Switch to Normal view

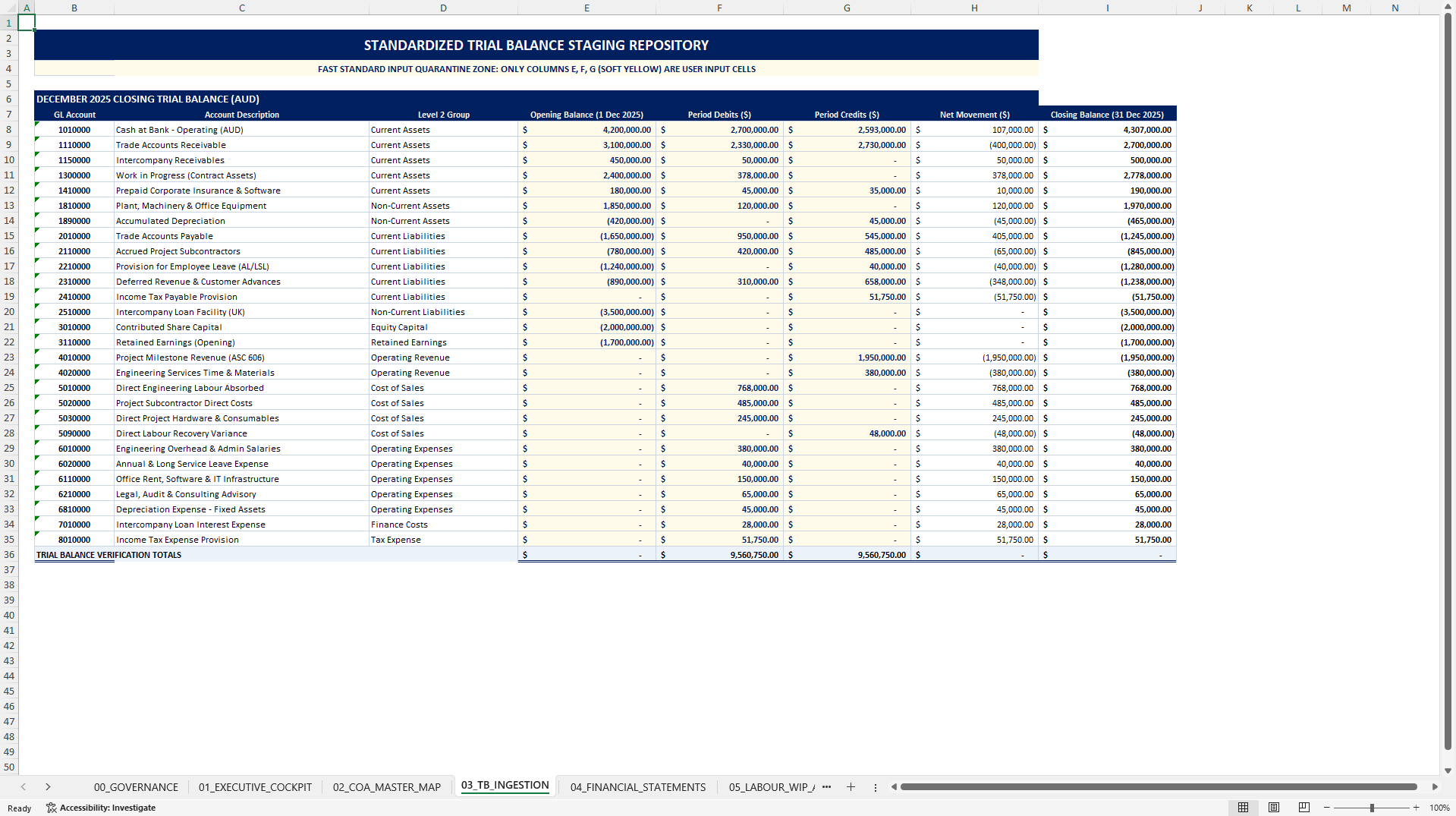(x=1243, y=808)
